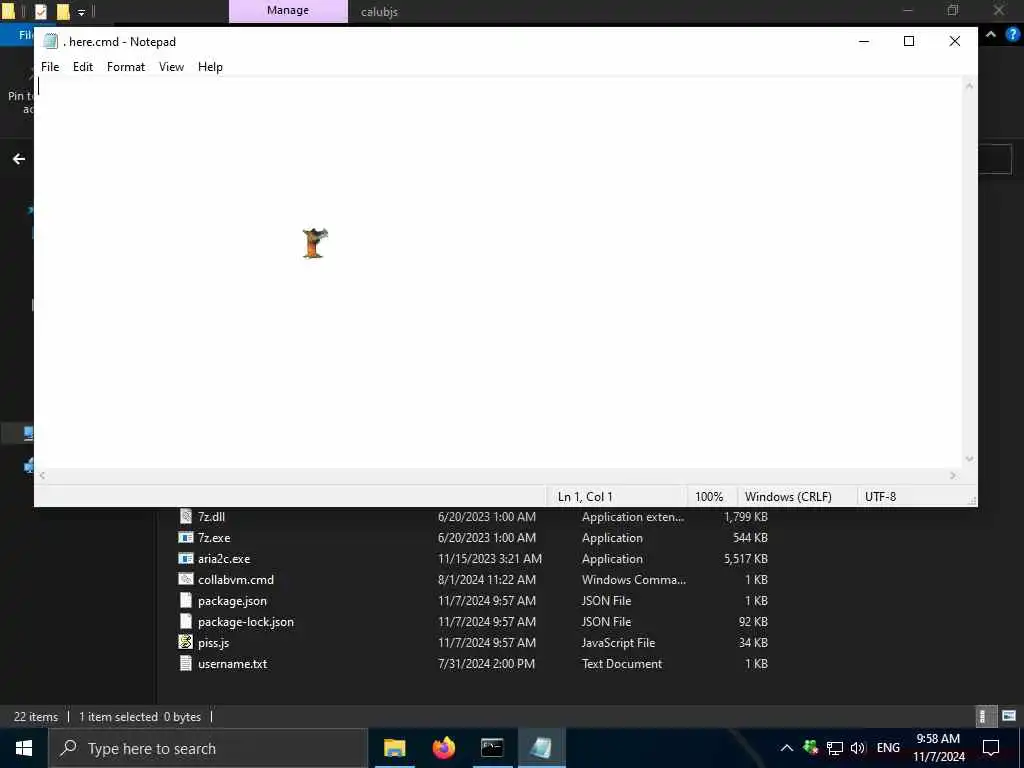Select the piss.js file name

214,643
